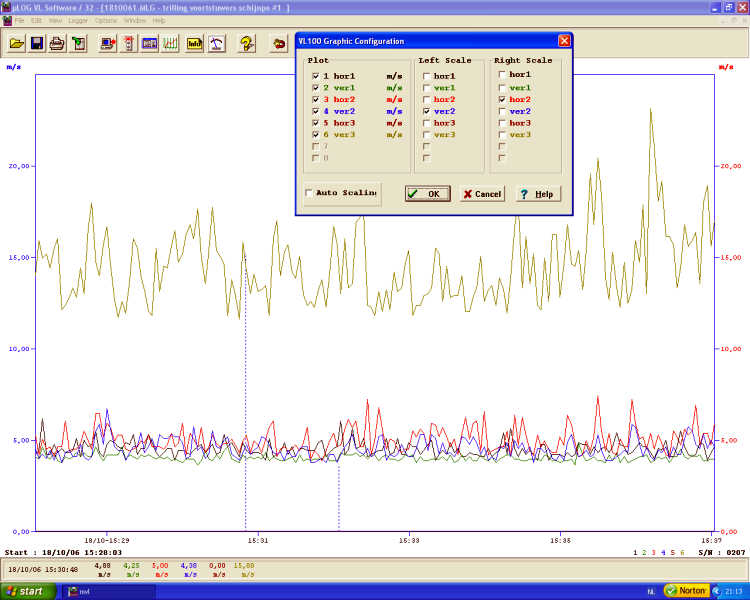Click the 'S/N : 0207' serial label
This screenshot has height=600, width=750.
tap(722, 553)
